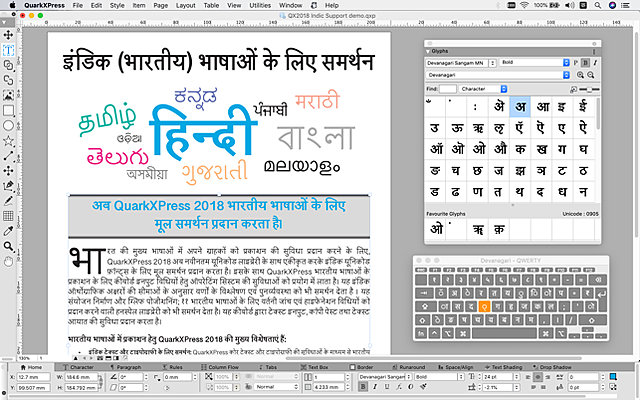Toggle Bold in measurements palette
Screen dimensions: 640x400
(363, 387)
